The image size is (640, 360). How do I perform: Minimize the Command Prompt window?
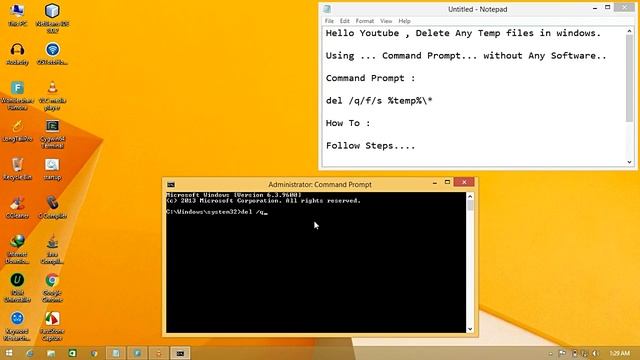434,182
